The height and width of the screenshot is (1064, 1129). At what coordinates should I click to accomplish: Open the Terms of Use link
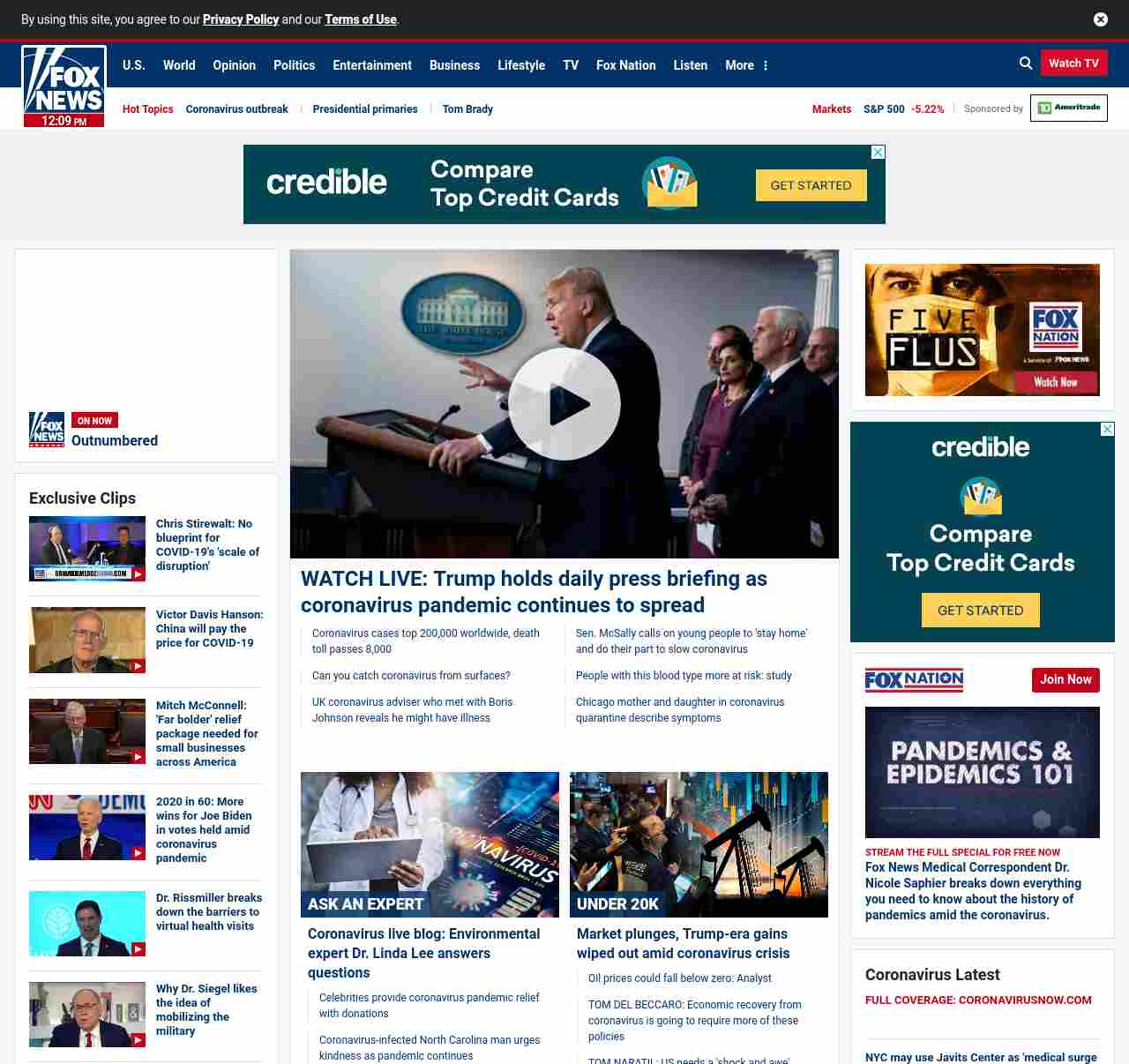pos(360,19)
